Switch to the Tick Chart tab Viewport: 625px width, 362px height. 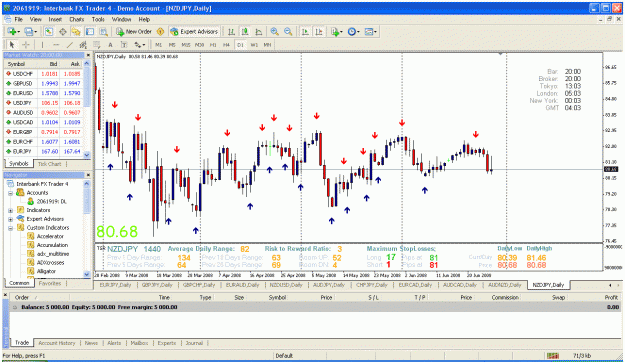coord(49,164)
